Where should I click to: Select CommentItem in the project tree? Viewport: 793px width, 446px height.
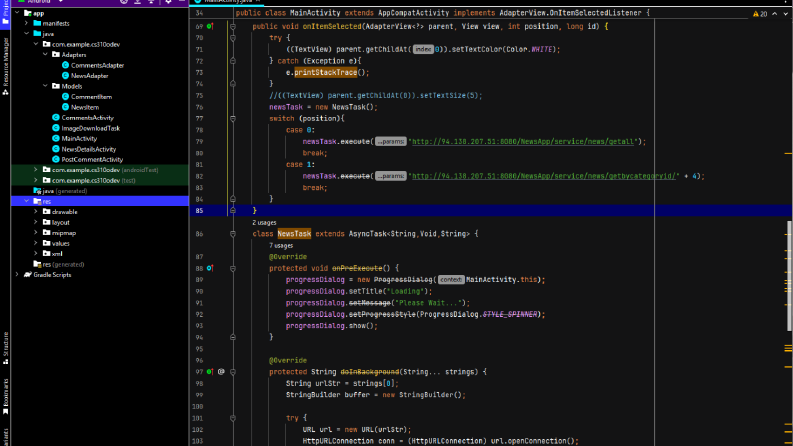pos(92,97)
